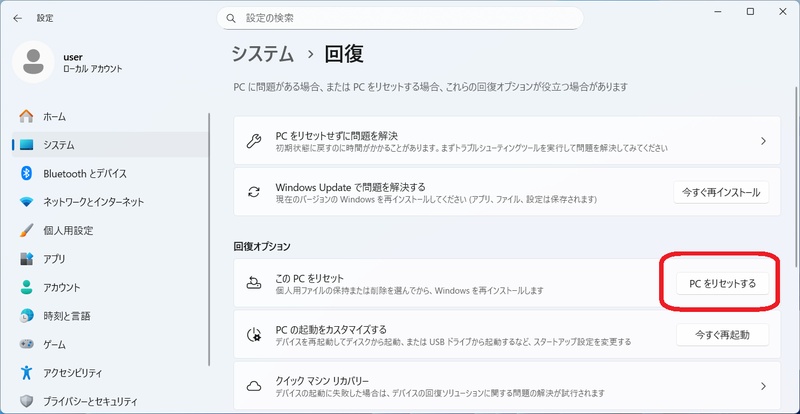The height and width of the screenshot is (414, 800).
Task: Open 時刻と言語 settings page
Action: click(x=110, y=316)
